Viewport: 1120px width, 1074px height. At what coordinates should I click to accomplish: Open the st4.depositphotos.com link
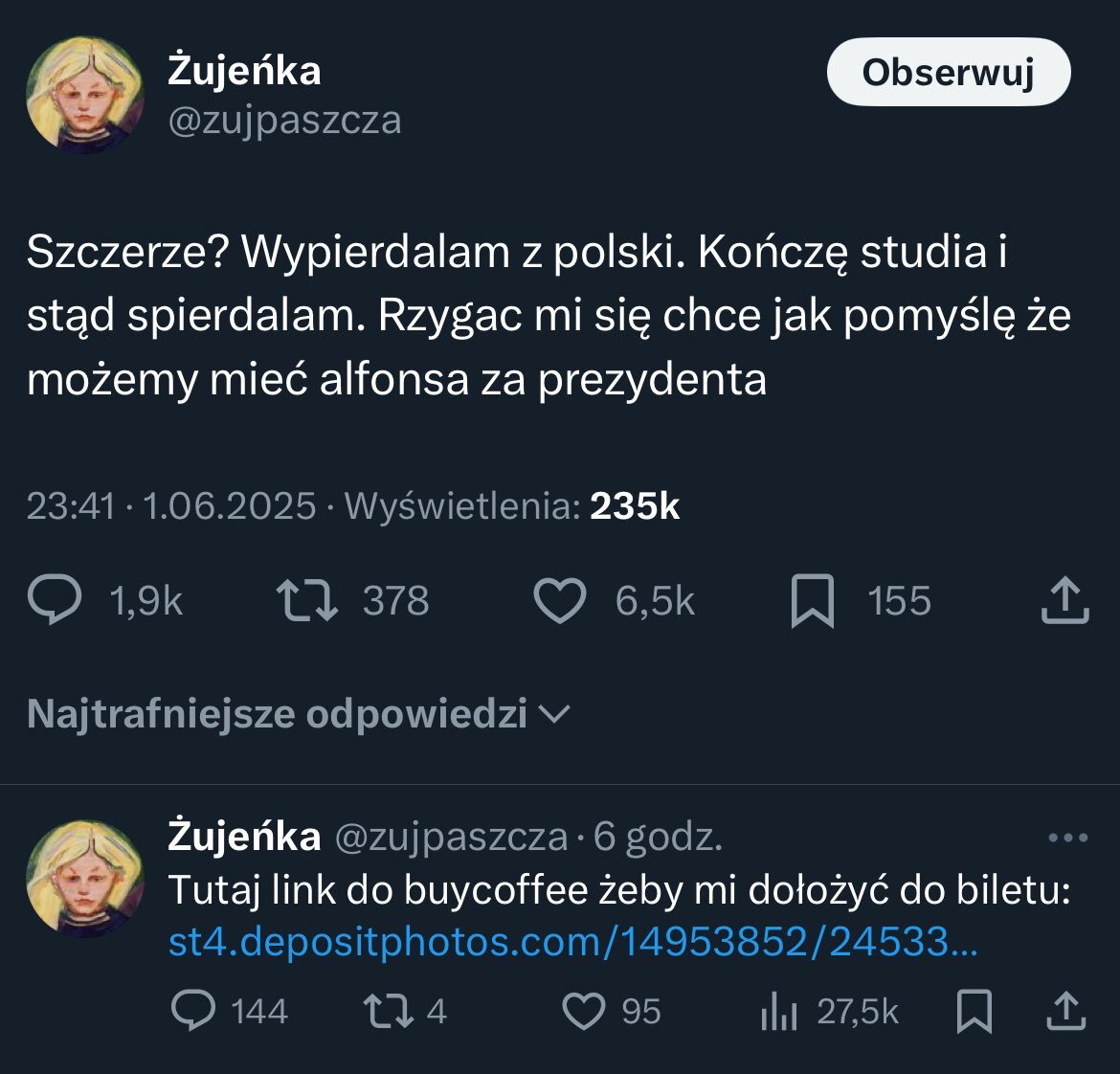coord(572,942)
